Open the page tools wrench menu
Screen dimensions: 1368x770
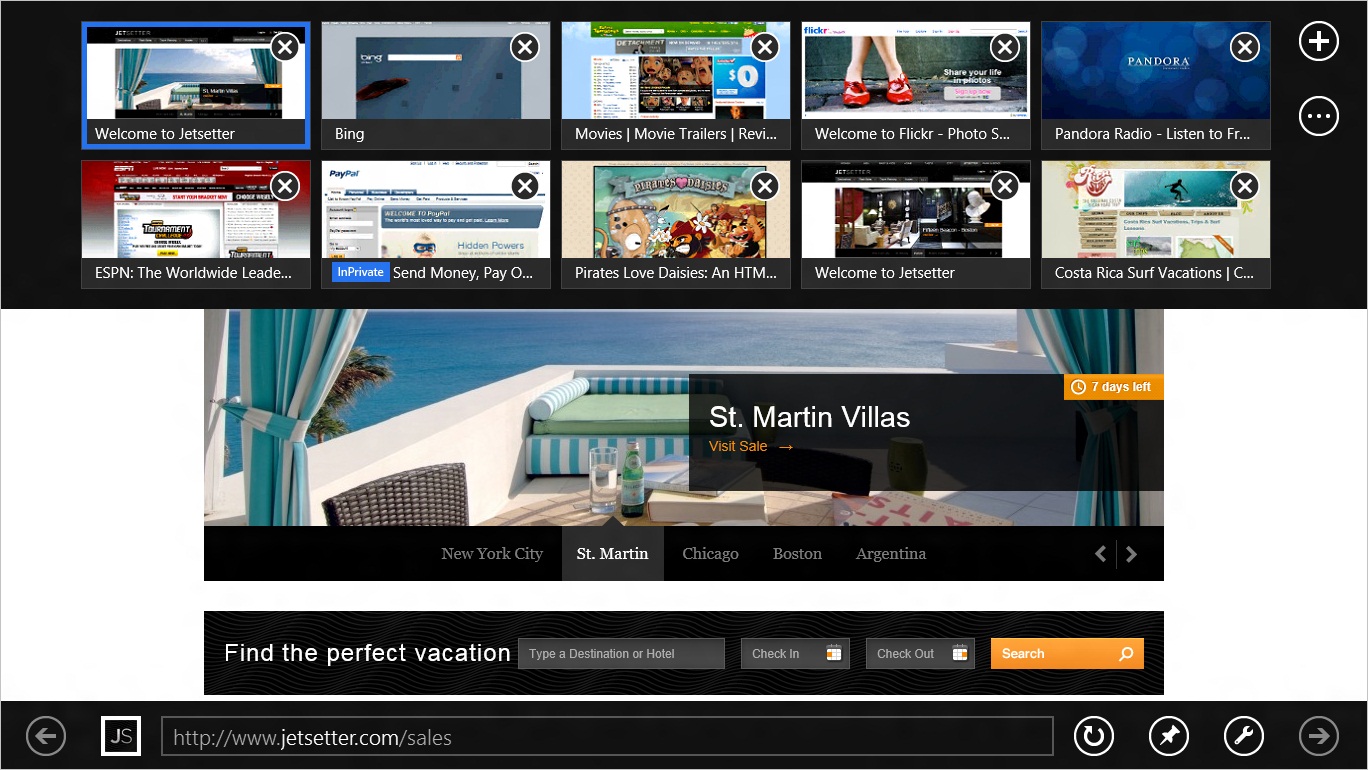point(1243,736)
